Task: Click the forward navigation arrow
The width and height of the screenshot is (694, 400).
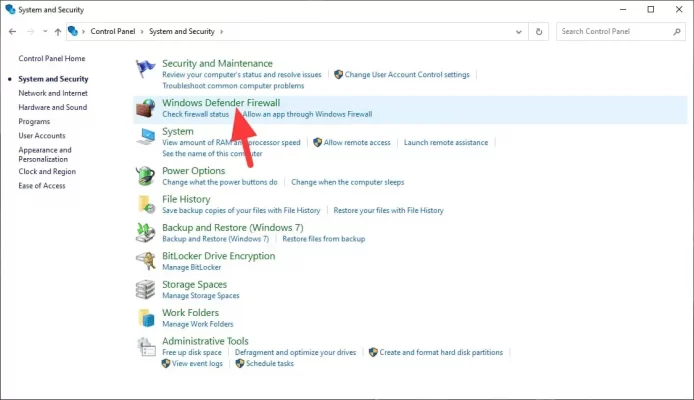Action: (30, 31)
